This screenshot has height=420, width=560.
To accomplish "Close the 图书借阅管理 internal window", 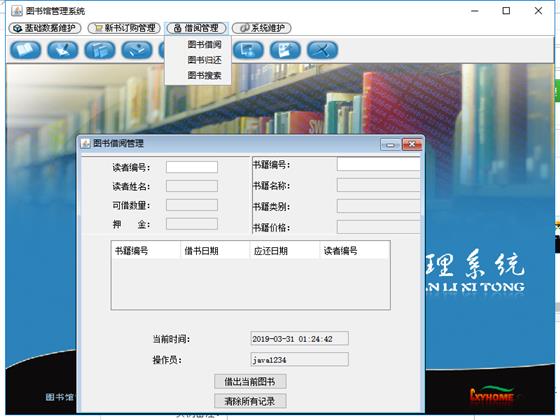I will pos(412,145).
